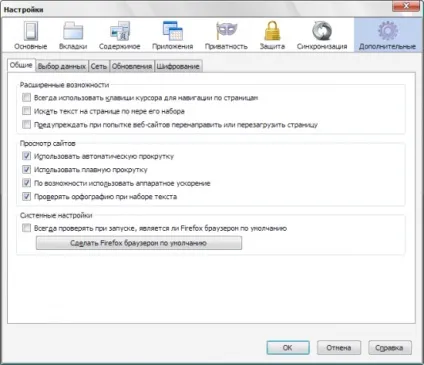Image resolution: width=424 pixels, height=365 pixels.
Task: Enable redirect warning 'Предупреждать' checkbox
Action: 26,124
